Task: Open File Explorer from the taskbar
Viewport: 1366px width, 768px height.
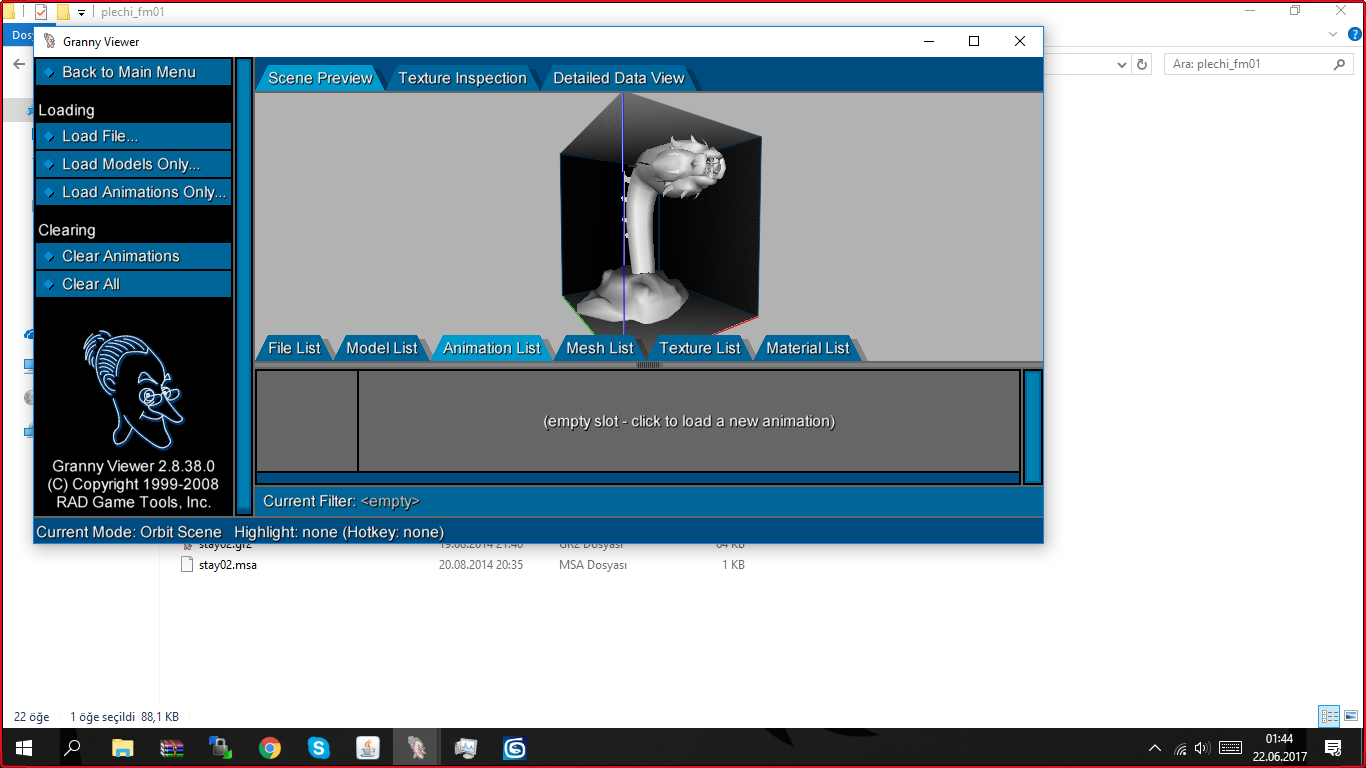Action: (x=122, y=747)
